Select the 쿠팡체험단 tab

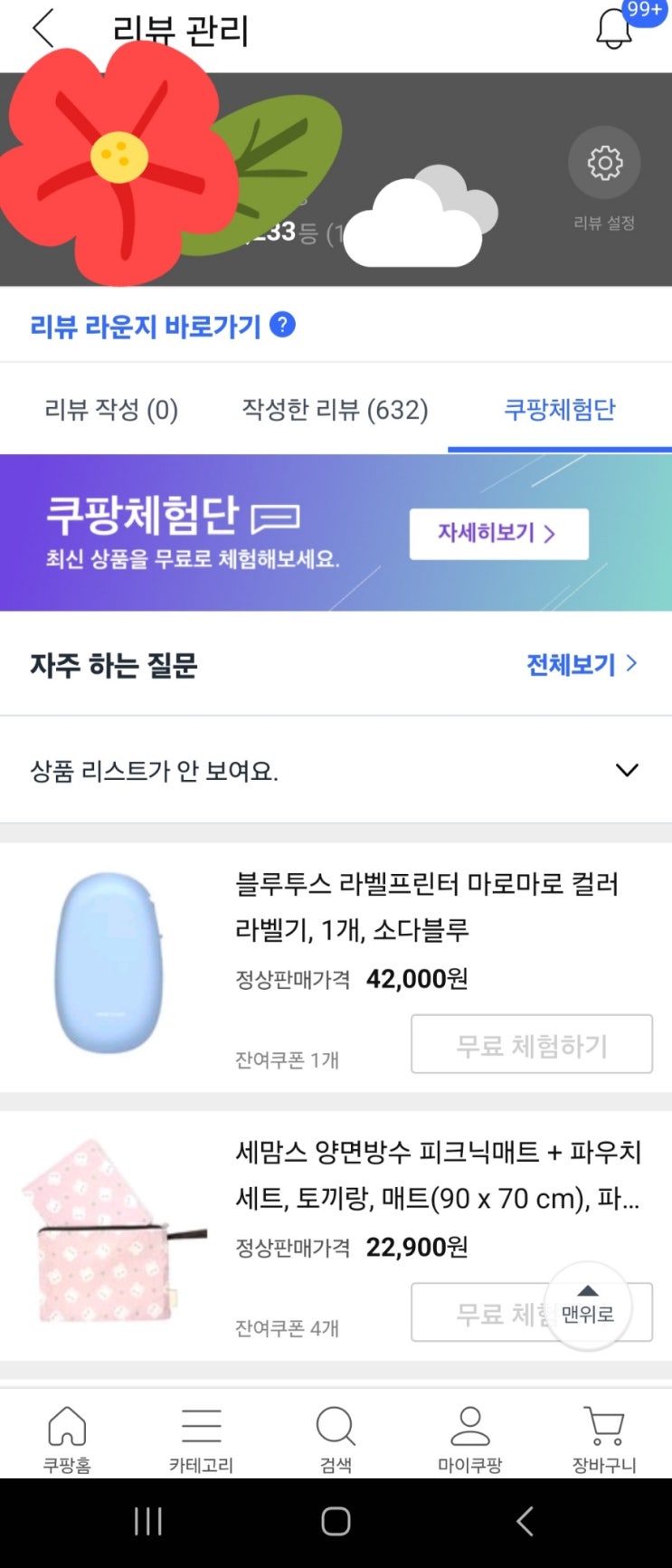click(x=559, y=410)
